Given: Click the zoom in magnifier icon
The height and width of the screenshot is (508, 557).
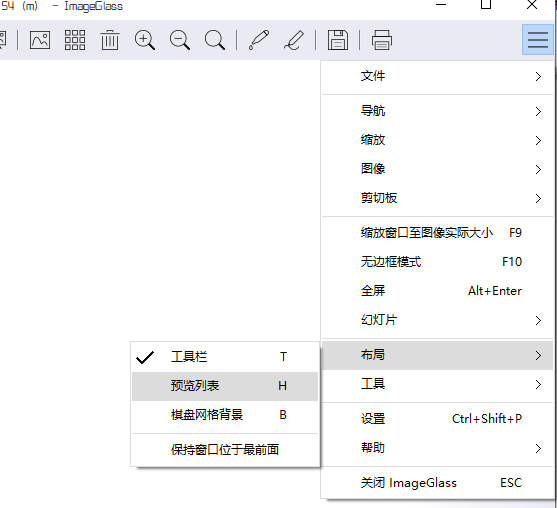Looking at the screenshot, I should pos(145,40).
